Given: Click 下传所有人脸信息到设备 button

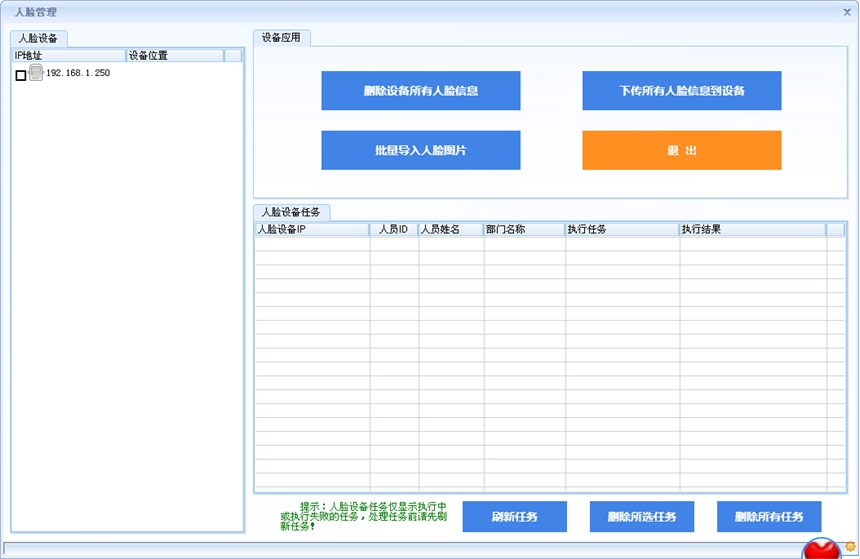Looking at the screenshot, I should pyautogui.click(x=681, y=91).
